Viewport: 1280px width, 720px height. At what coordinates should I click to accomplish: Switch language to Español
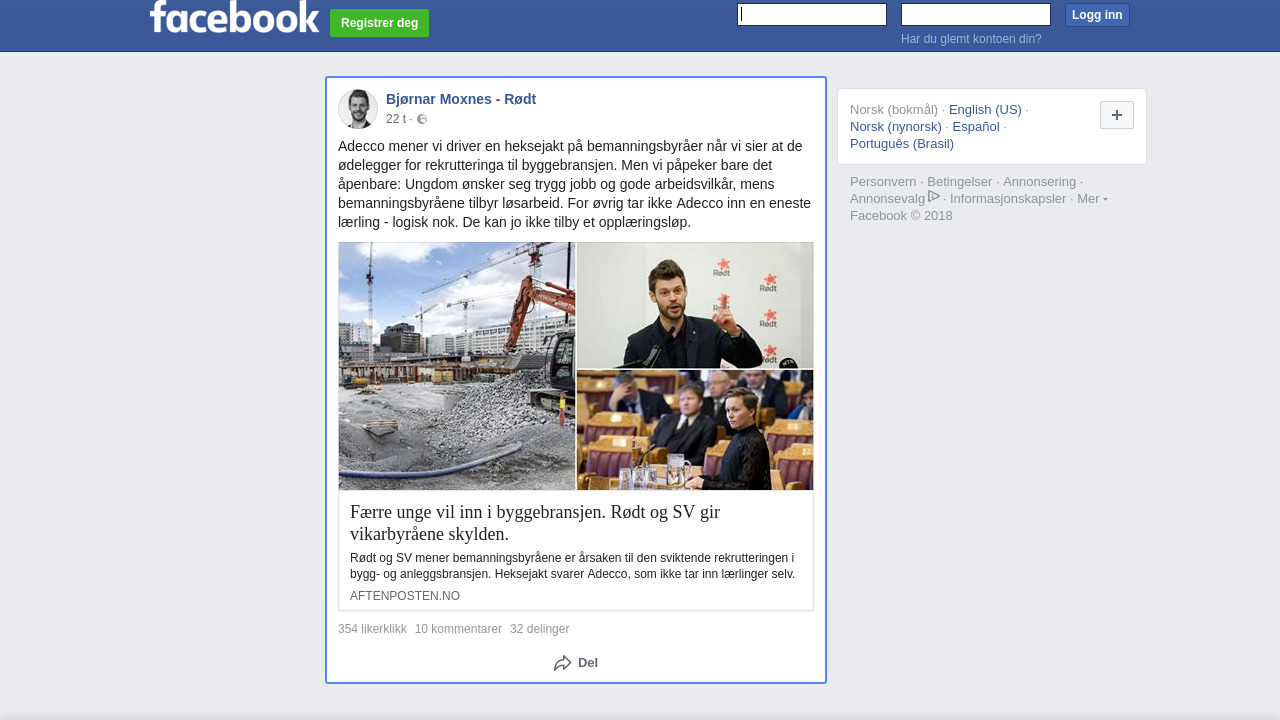[x=976, y=127]
